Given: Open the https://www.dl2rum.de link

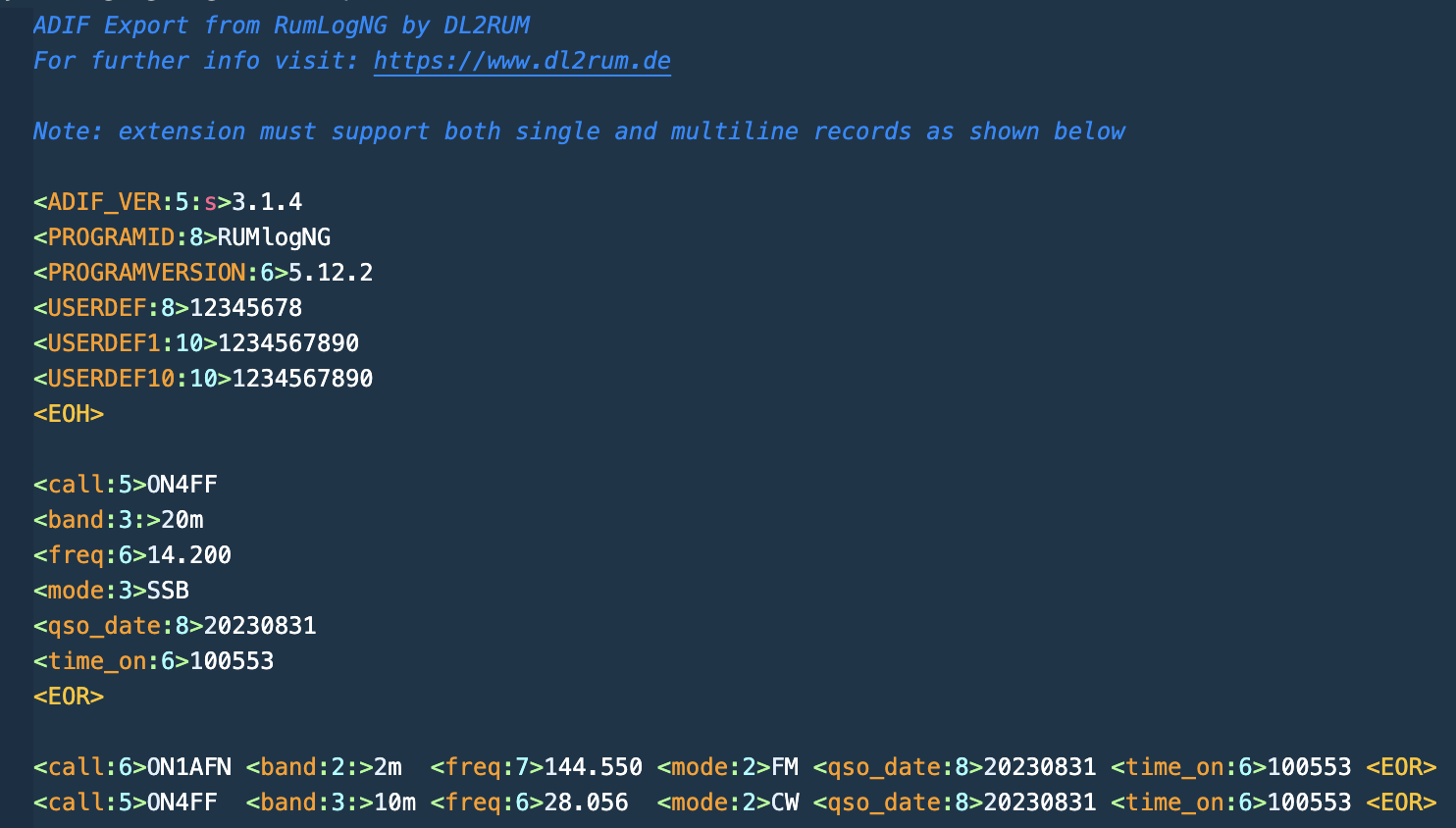Looking at the screenshot, I should (x=522, y=61).
